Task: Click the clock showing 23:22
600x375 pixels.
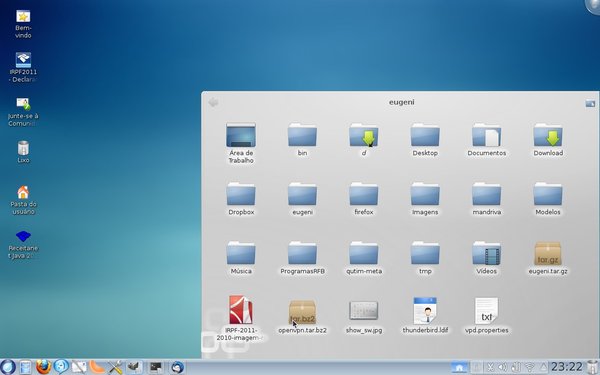Action: pos(566,367)
